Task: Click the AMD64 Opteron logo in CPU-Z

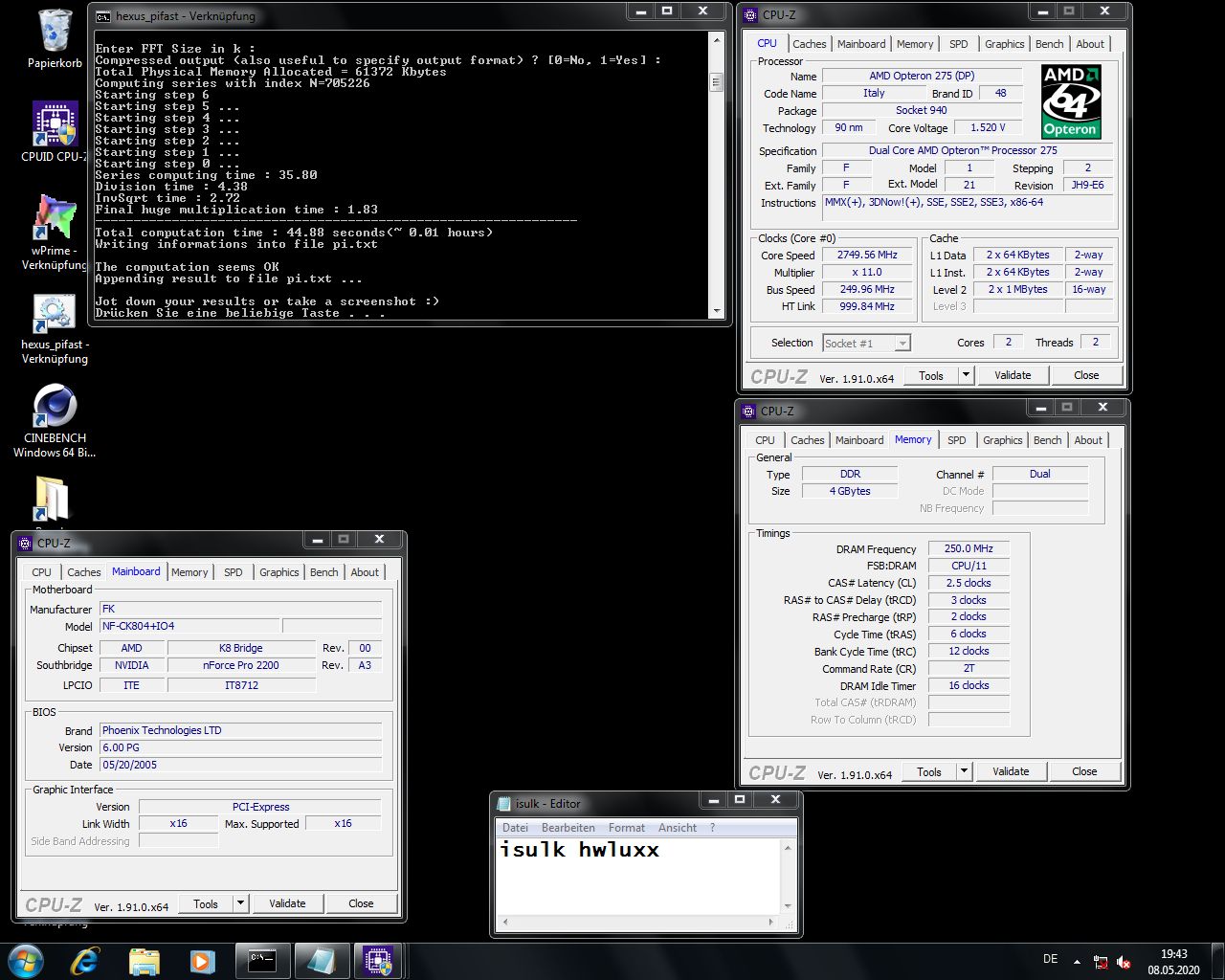Action: click(1071, 102)
